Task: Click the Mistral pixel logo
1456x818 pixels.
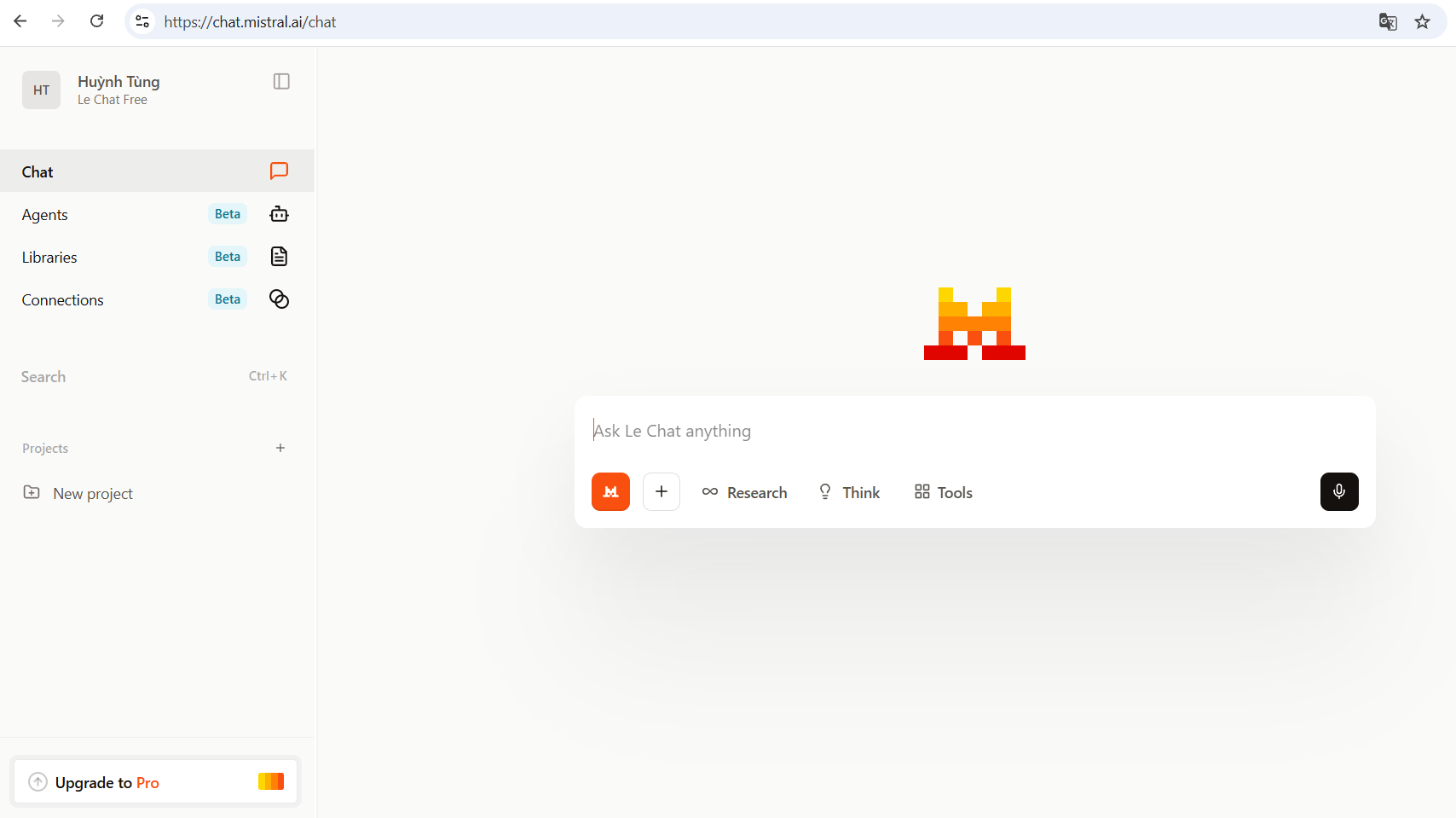Action: pos(974,324)
